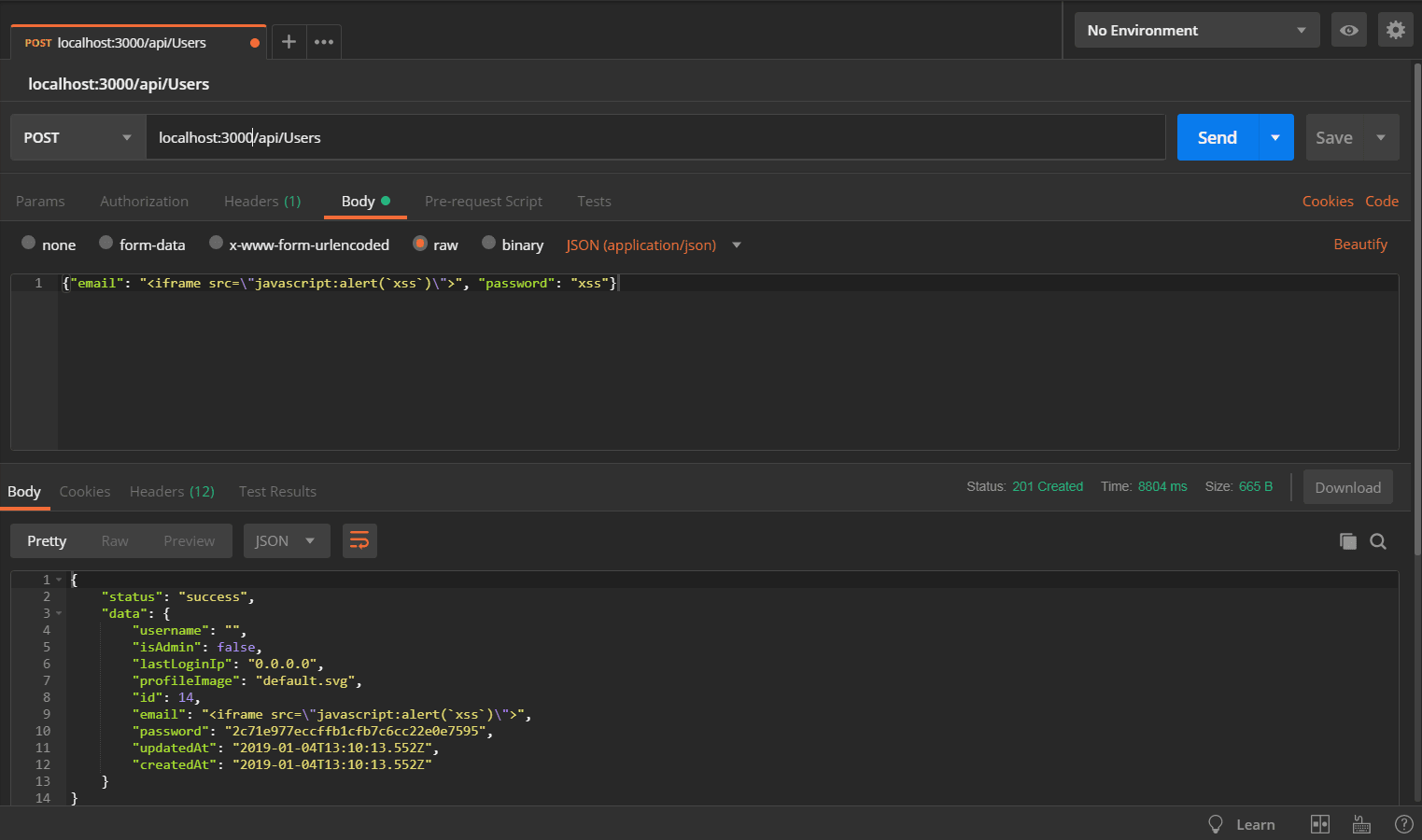Screen dimensions: 1422x840
Task: Select the x-www-form-urlencoded radio option
Action: pos(216,243)
